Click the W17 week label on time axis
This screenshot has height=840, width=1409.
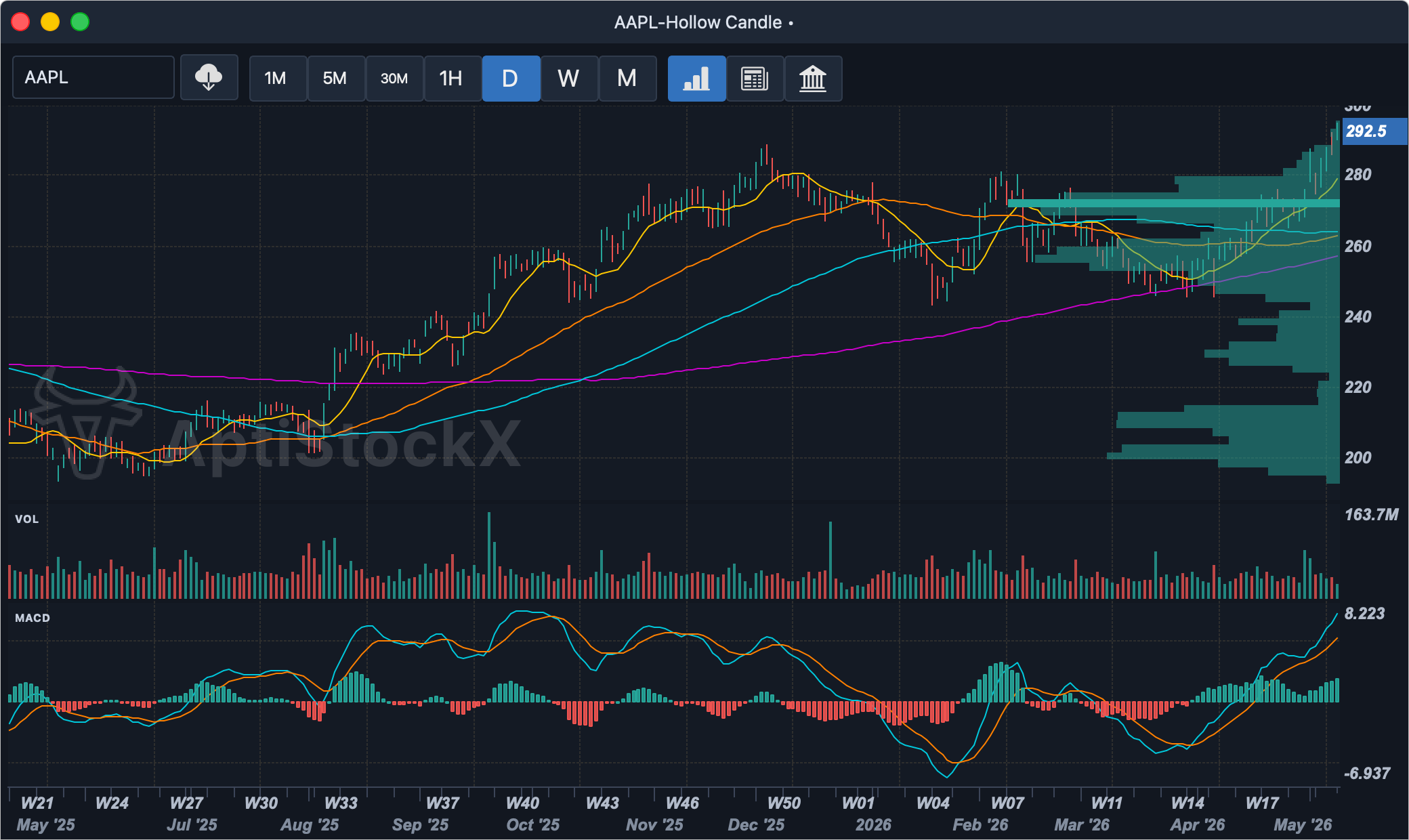coord(1262,803)
